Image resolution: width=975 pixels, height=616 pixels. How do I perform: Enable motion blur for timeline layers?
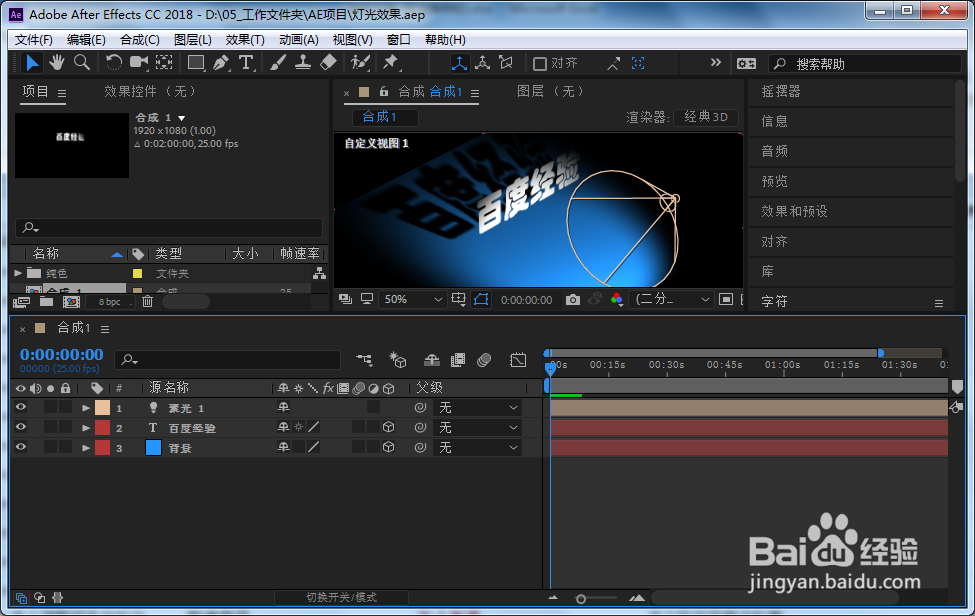pos(484,360)
